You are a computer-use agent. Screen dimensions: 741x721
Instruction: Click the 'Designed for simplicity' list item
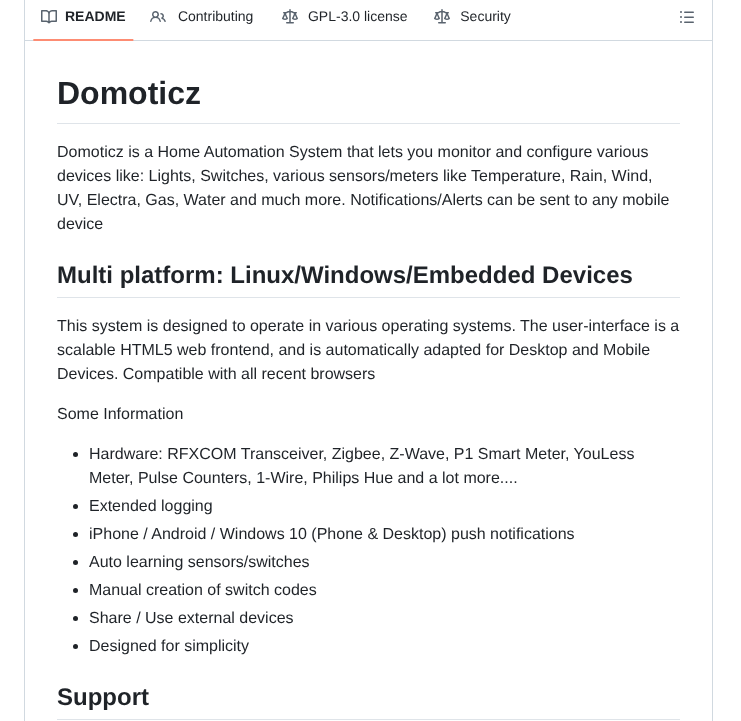tap(169, 645)
